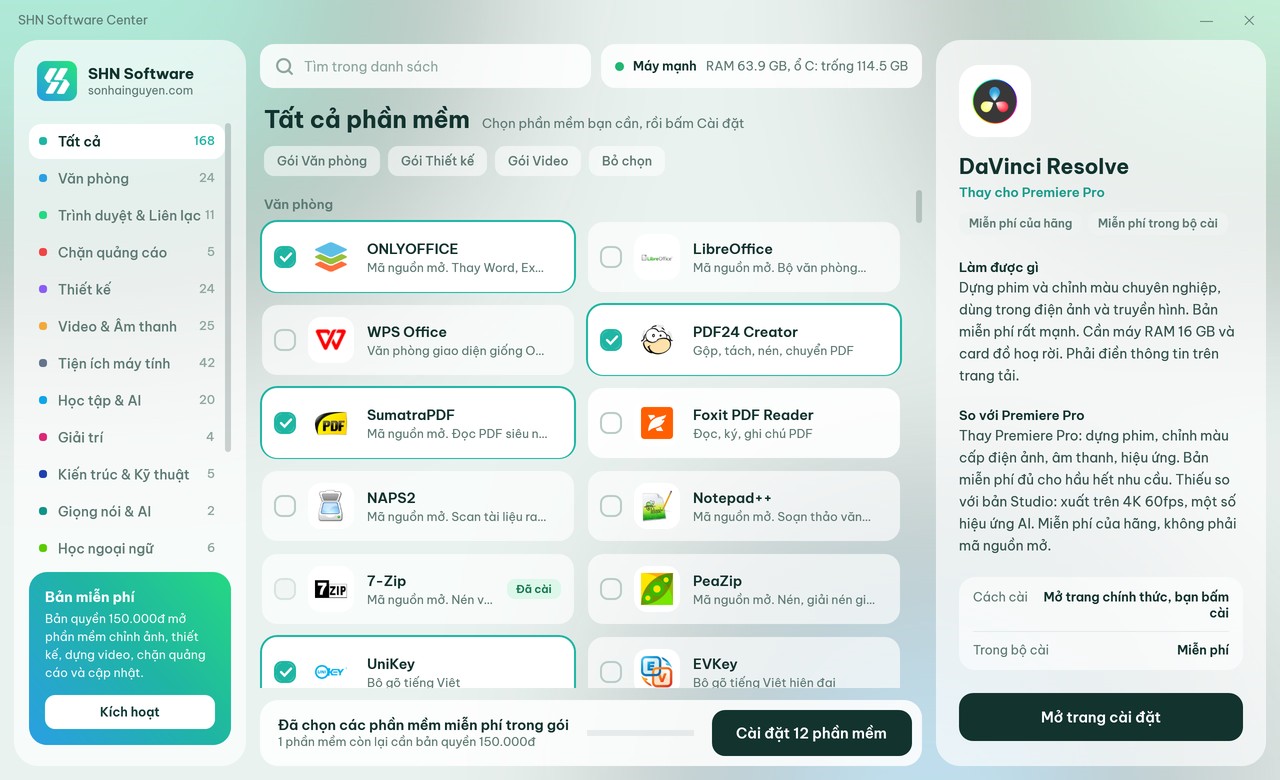The height and width of the screenshot is (780, 1280).
Task: Click the WPS Office app icon
Action: 331,340
